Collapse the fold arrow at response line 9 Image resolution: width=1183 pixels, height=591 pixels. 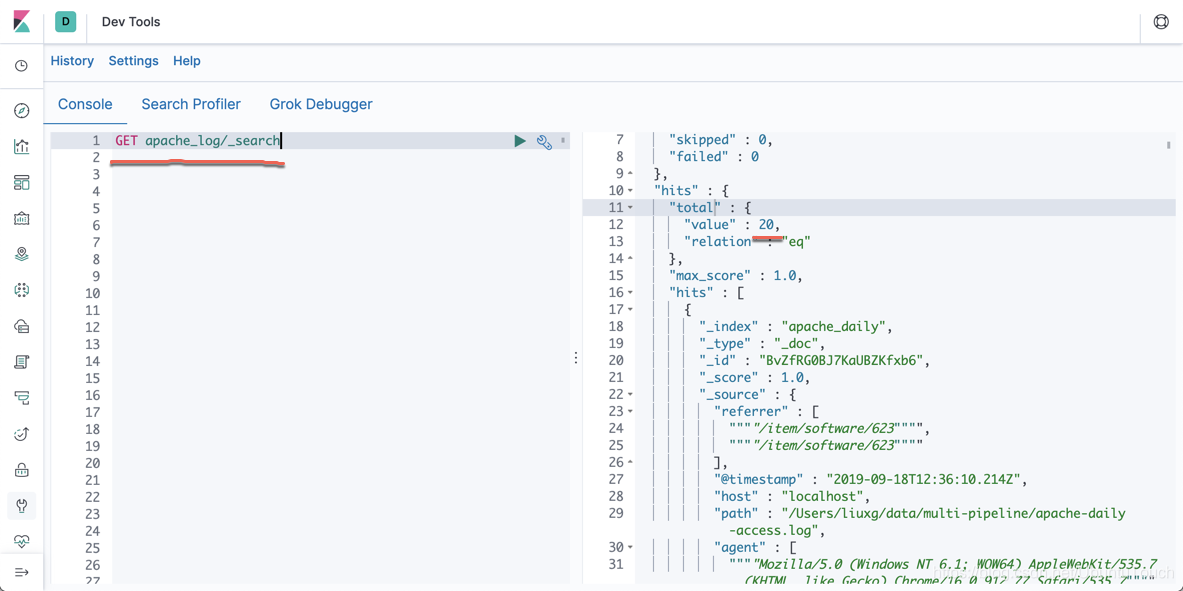631,174
